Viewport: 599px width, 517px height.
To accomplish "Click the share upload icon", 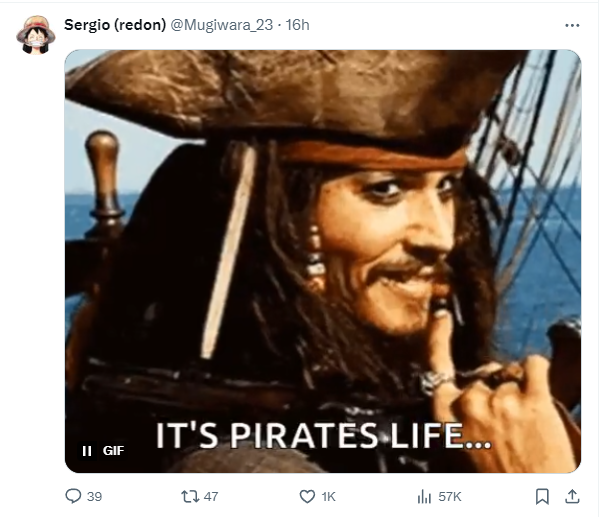I will 572,496.
